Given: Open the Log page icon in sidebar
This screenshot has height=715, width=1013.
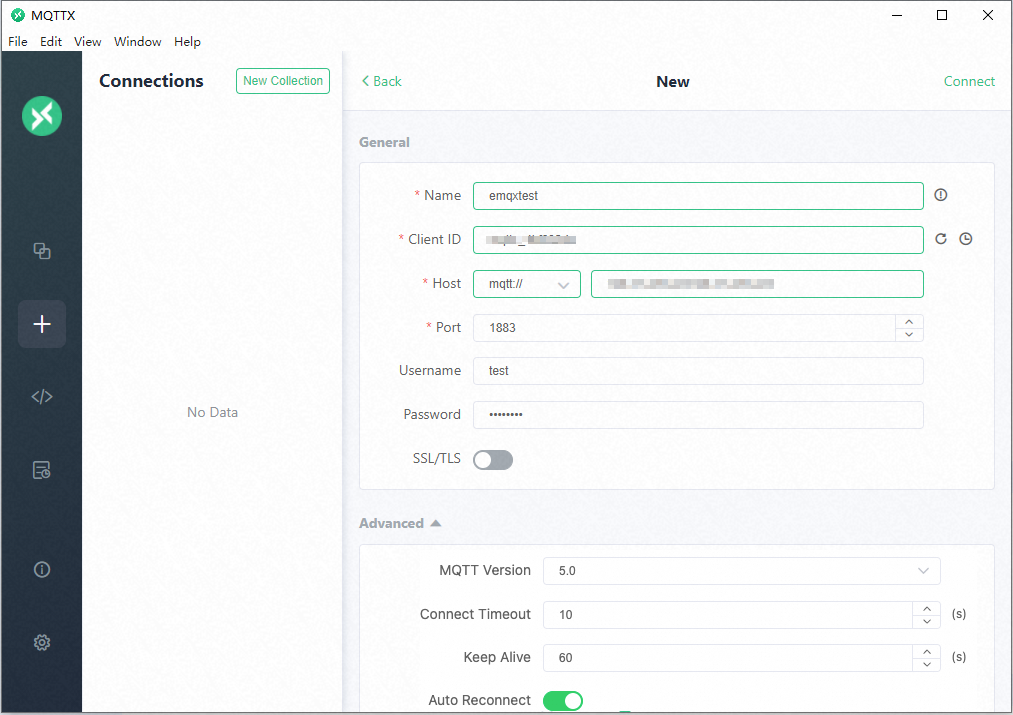Looking at the screenshot, I should (x=42, y=470).
